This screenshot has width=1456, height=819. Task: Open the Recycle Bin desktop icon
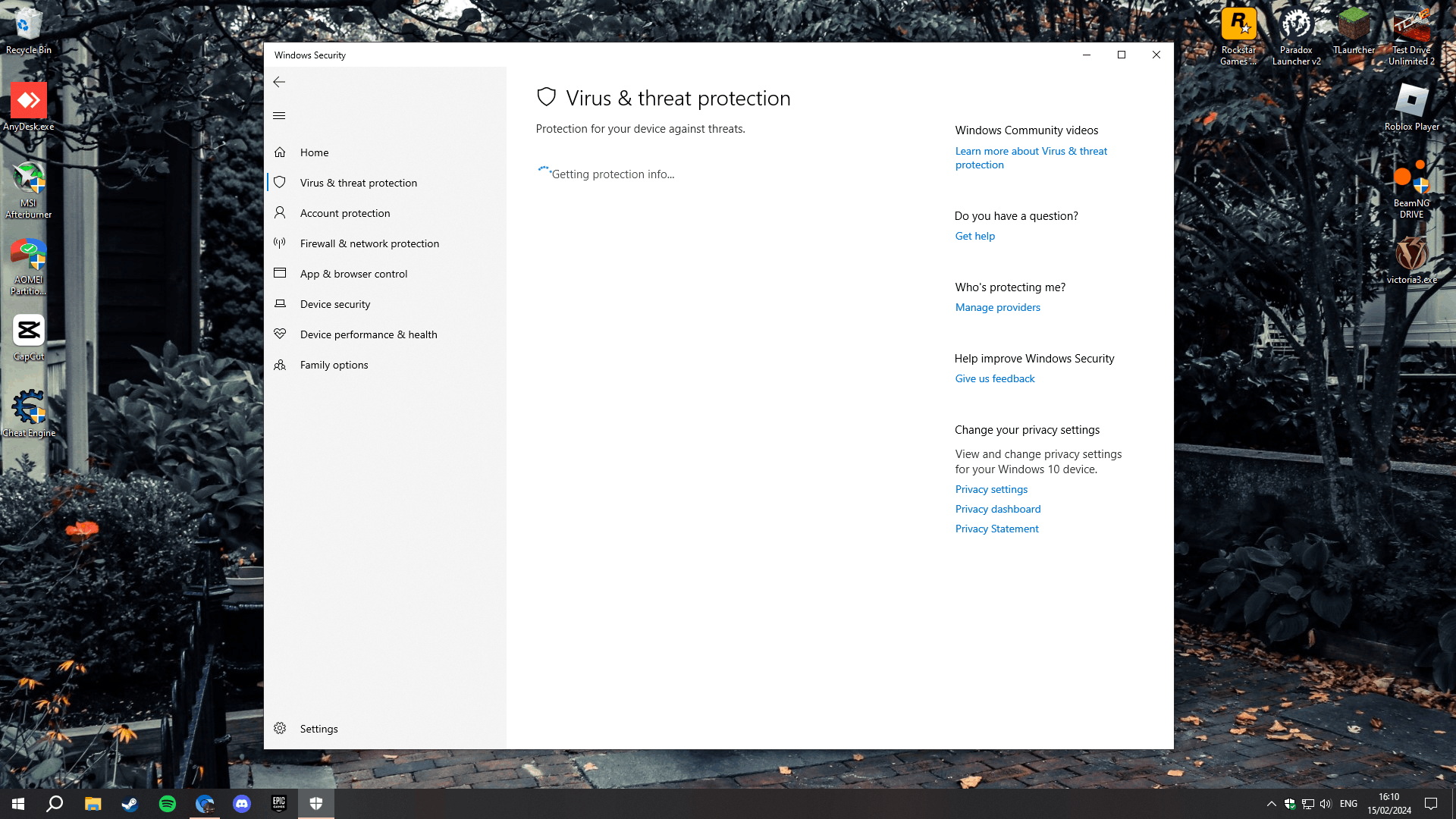pos(29,30)
